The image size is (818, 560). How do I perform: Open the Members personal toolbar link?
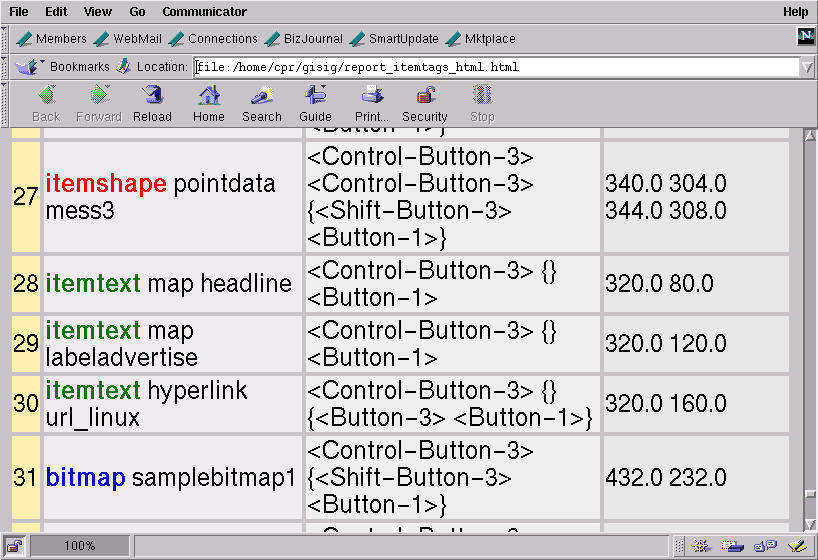(x=52, y=39)
